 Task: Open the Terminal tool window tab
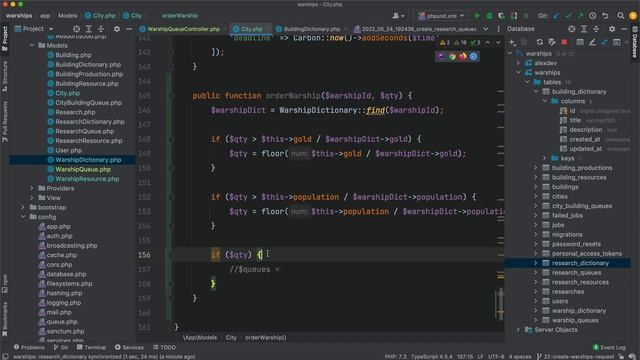pyautogui.click(x=91, y=347)
